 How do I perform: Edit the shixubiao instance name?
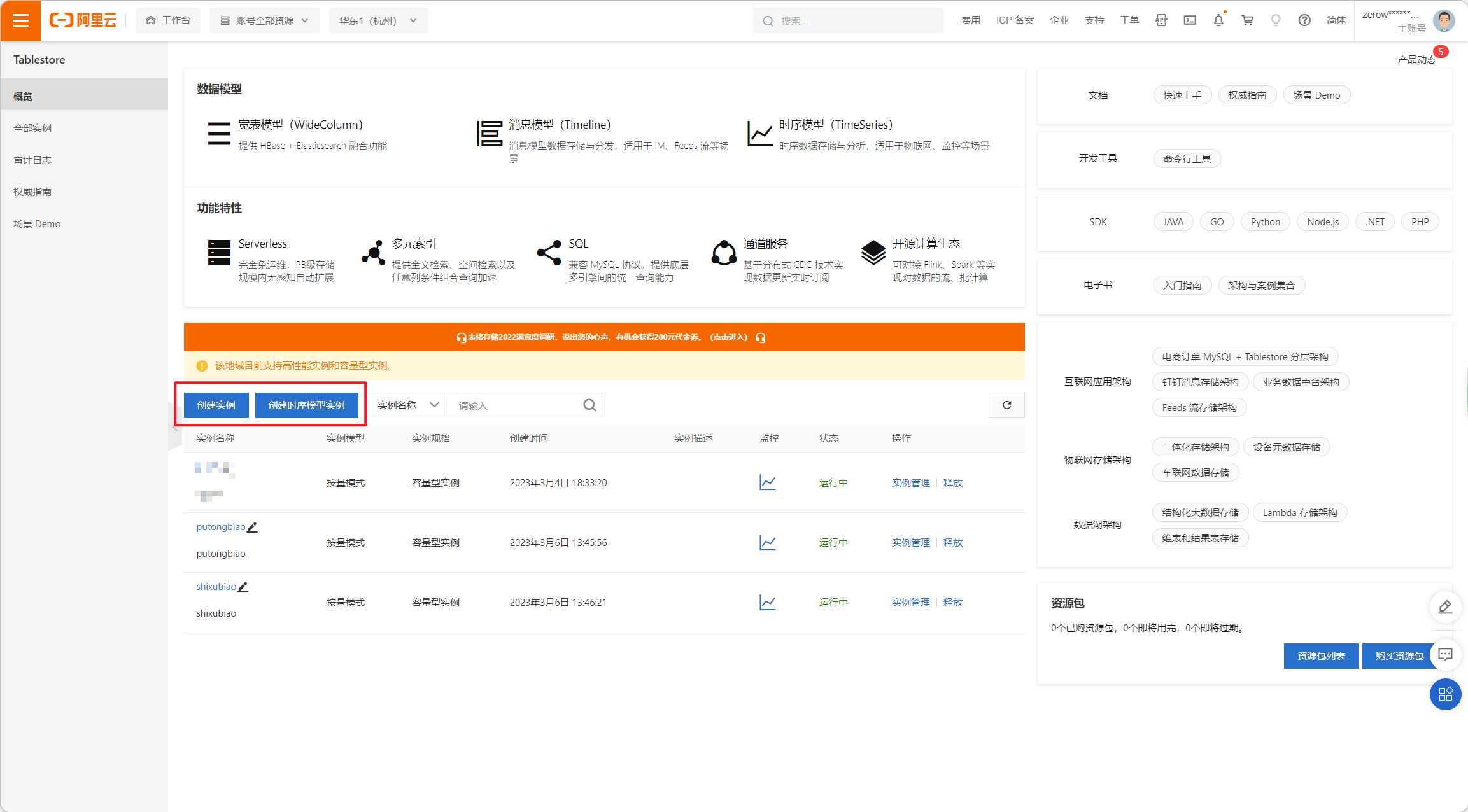pyautogui.click(x=243, y=587)
